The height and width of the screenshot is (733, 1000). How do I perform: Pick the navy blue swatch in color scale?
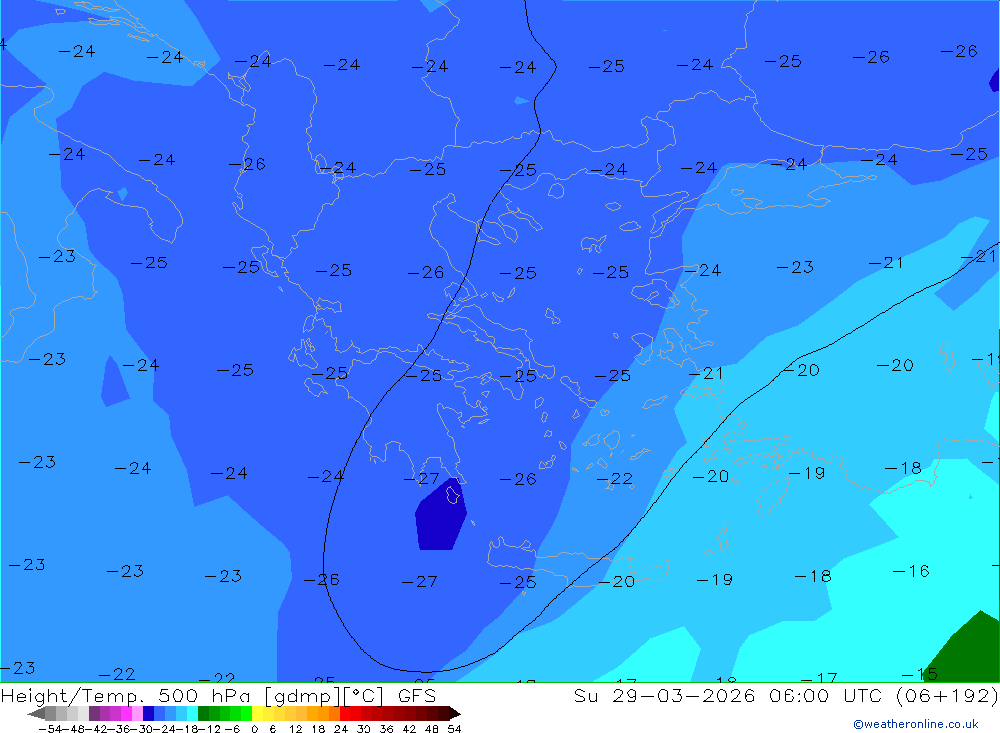click(x=148, y=713)
